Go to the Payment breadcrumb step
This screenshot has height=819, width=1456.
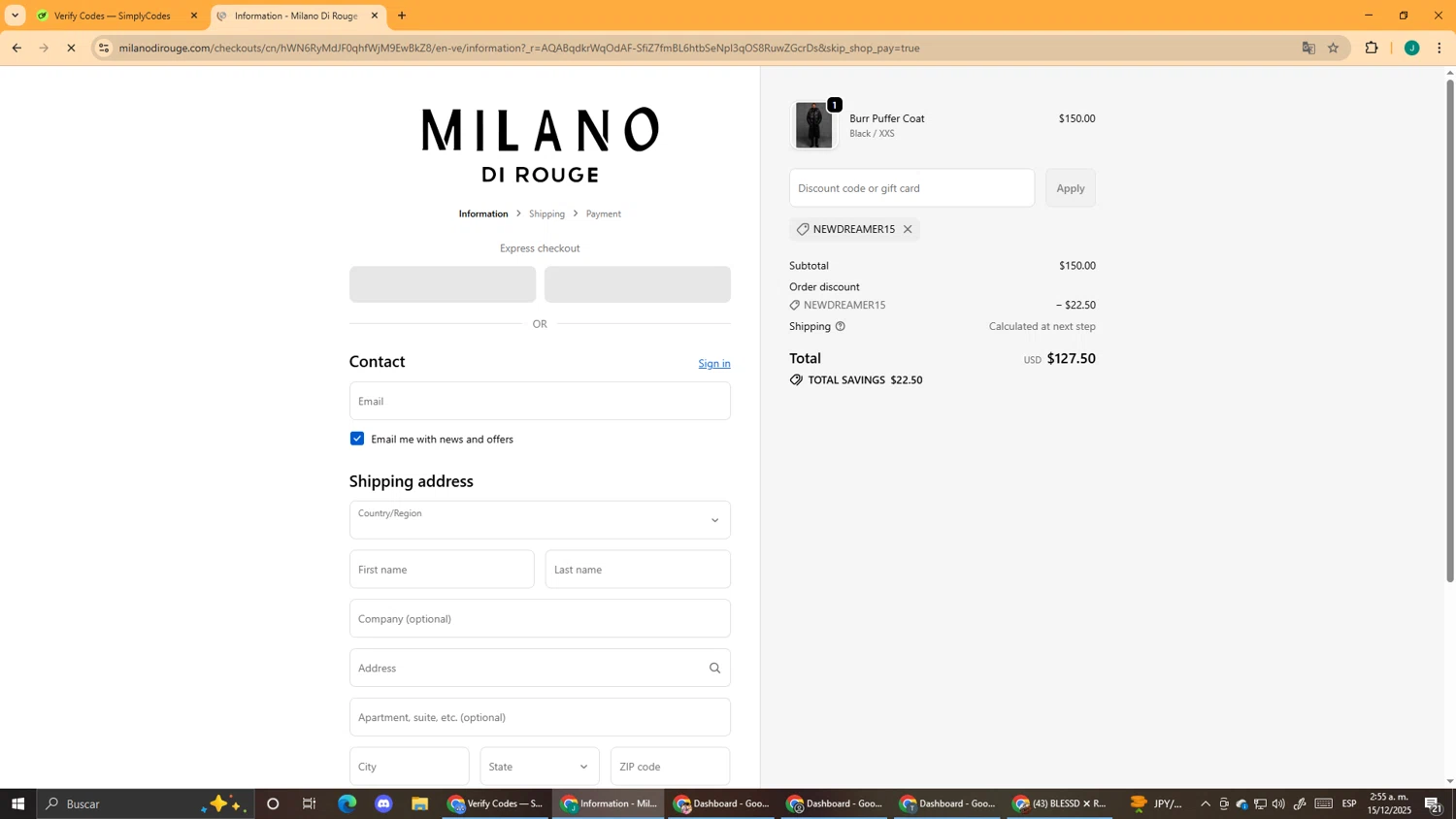click(604, 213)
